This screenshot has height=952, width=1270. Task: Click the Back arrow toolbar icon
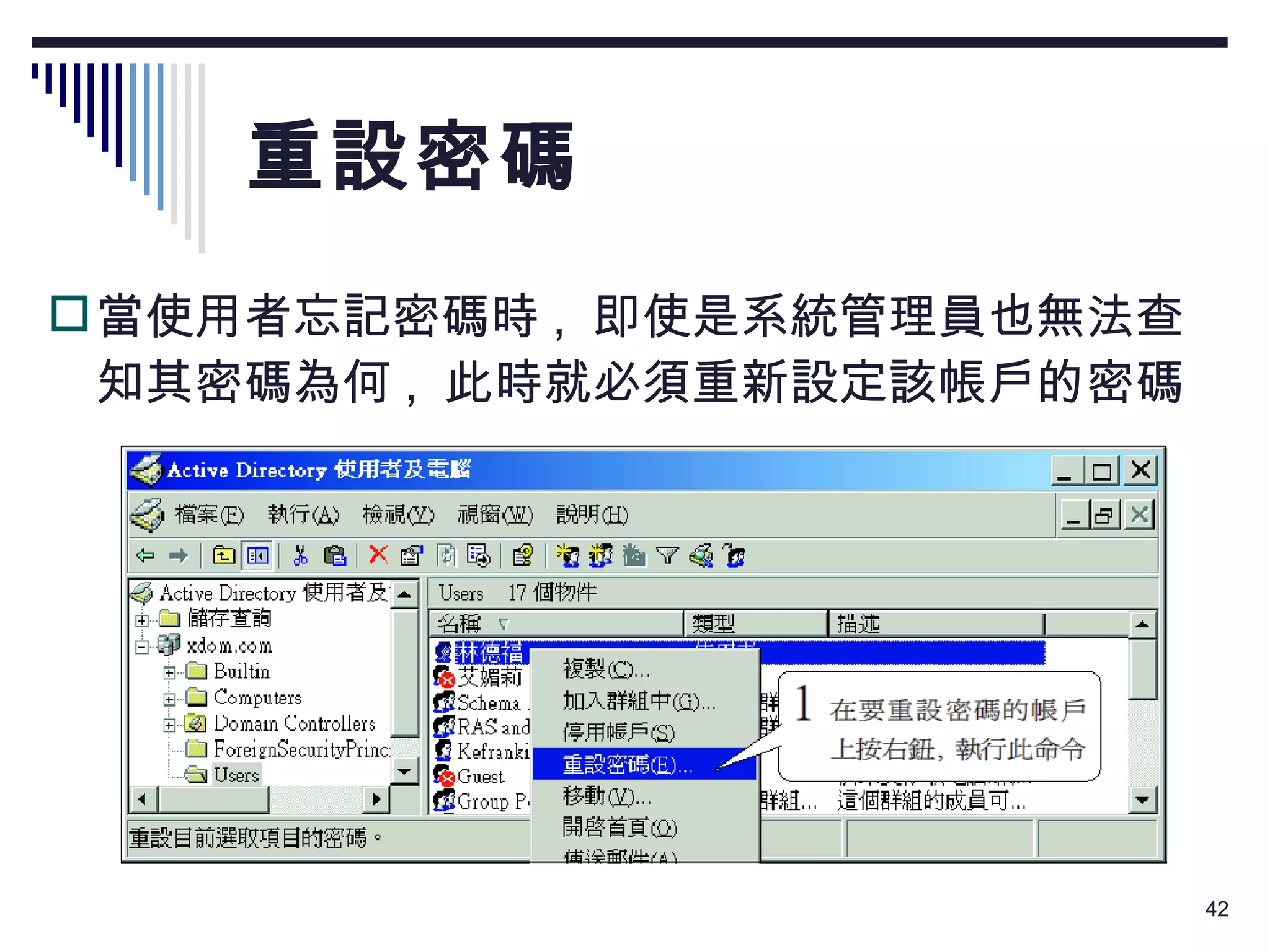coord(146,555)
